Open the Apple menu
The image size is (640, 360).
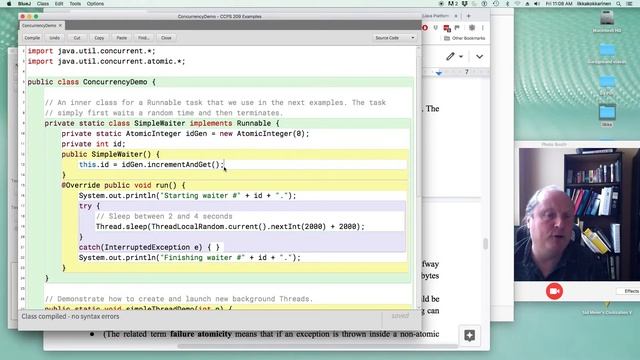click(x=9, y=4)
